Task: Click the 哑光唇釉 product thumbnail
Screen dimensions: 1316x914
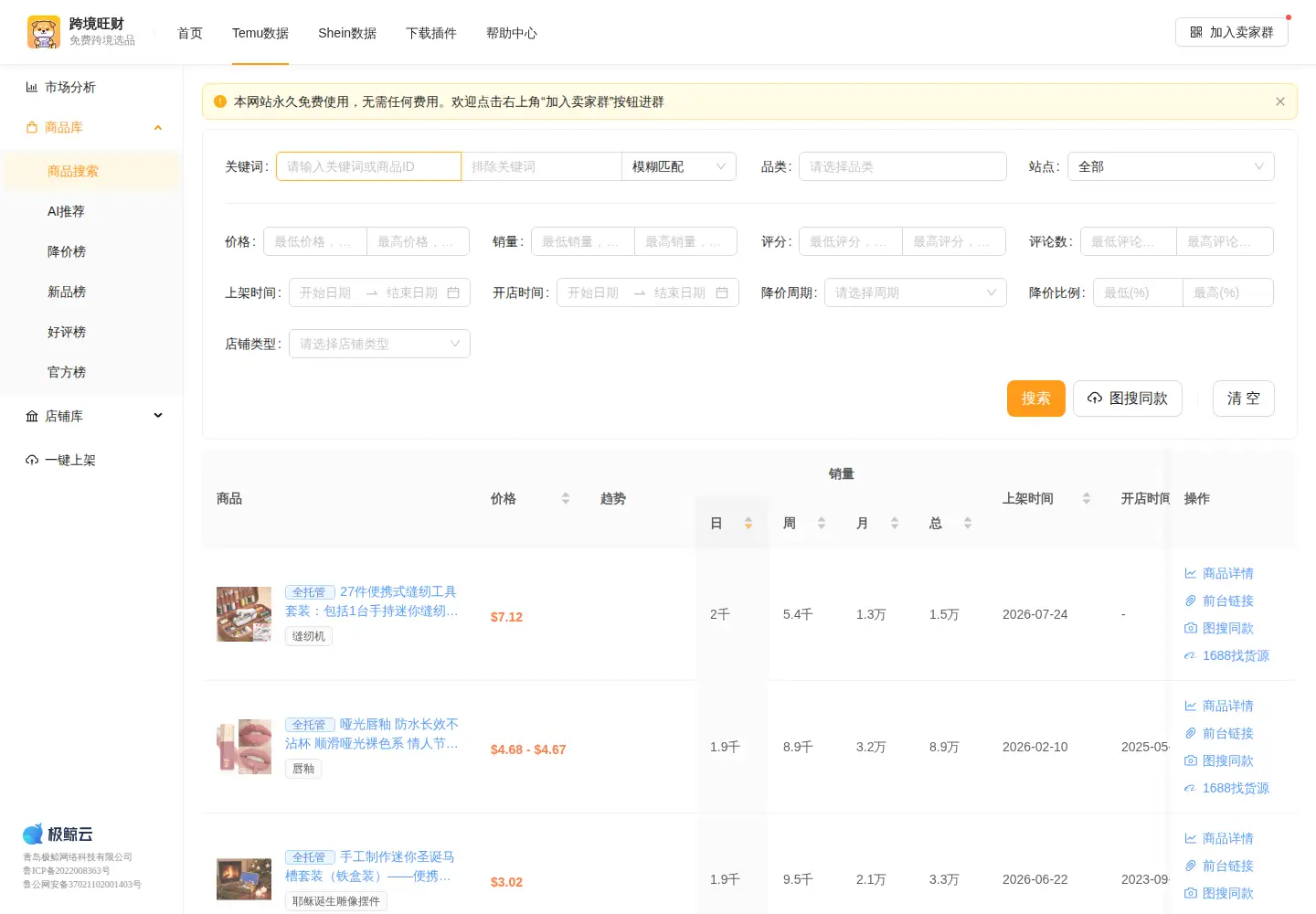Action: pos(244,747)
